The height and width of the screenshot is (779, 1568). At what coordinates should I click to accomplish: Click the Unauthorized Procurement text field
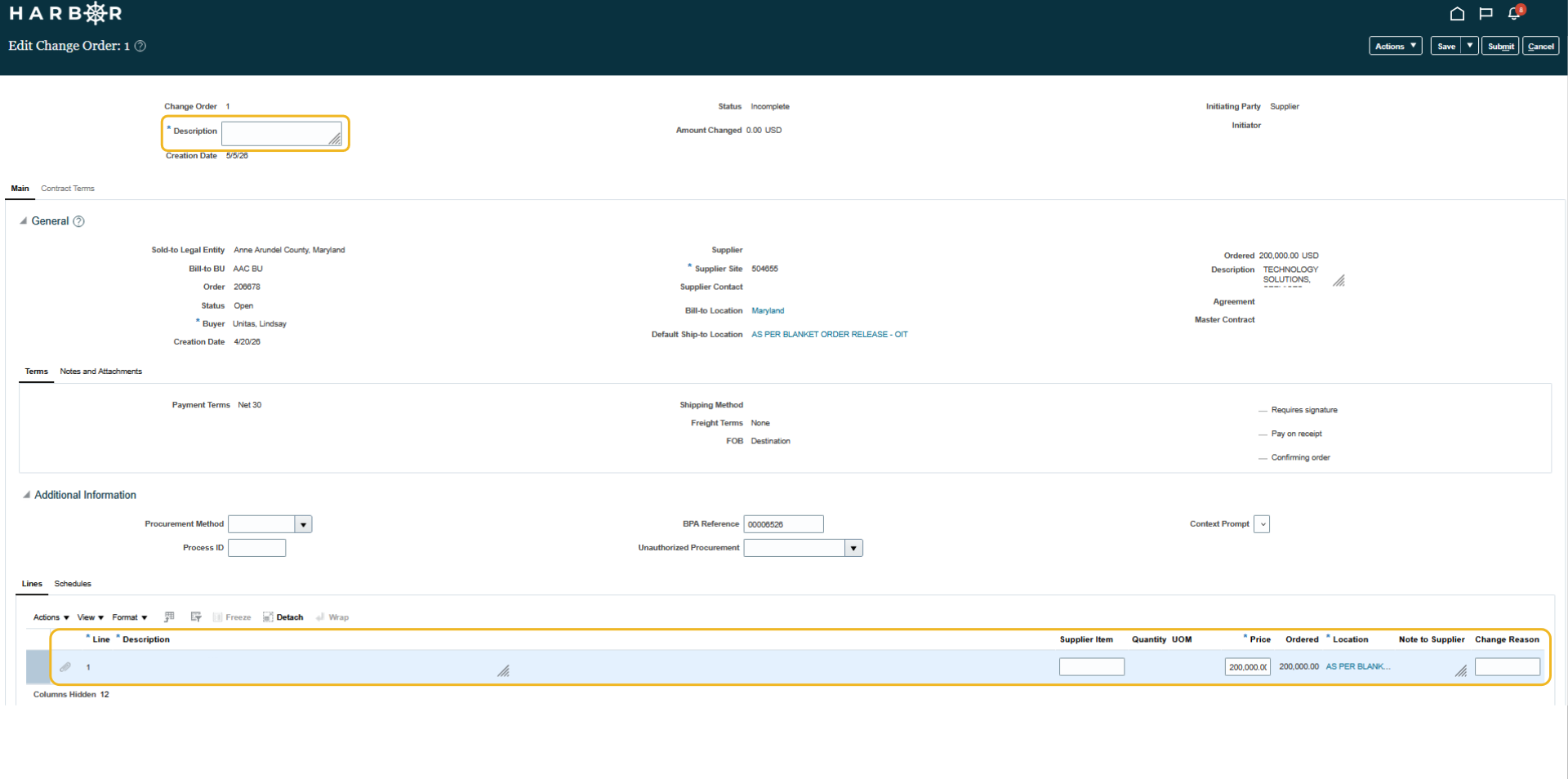click(795, 548)
